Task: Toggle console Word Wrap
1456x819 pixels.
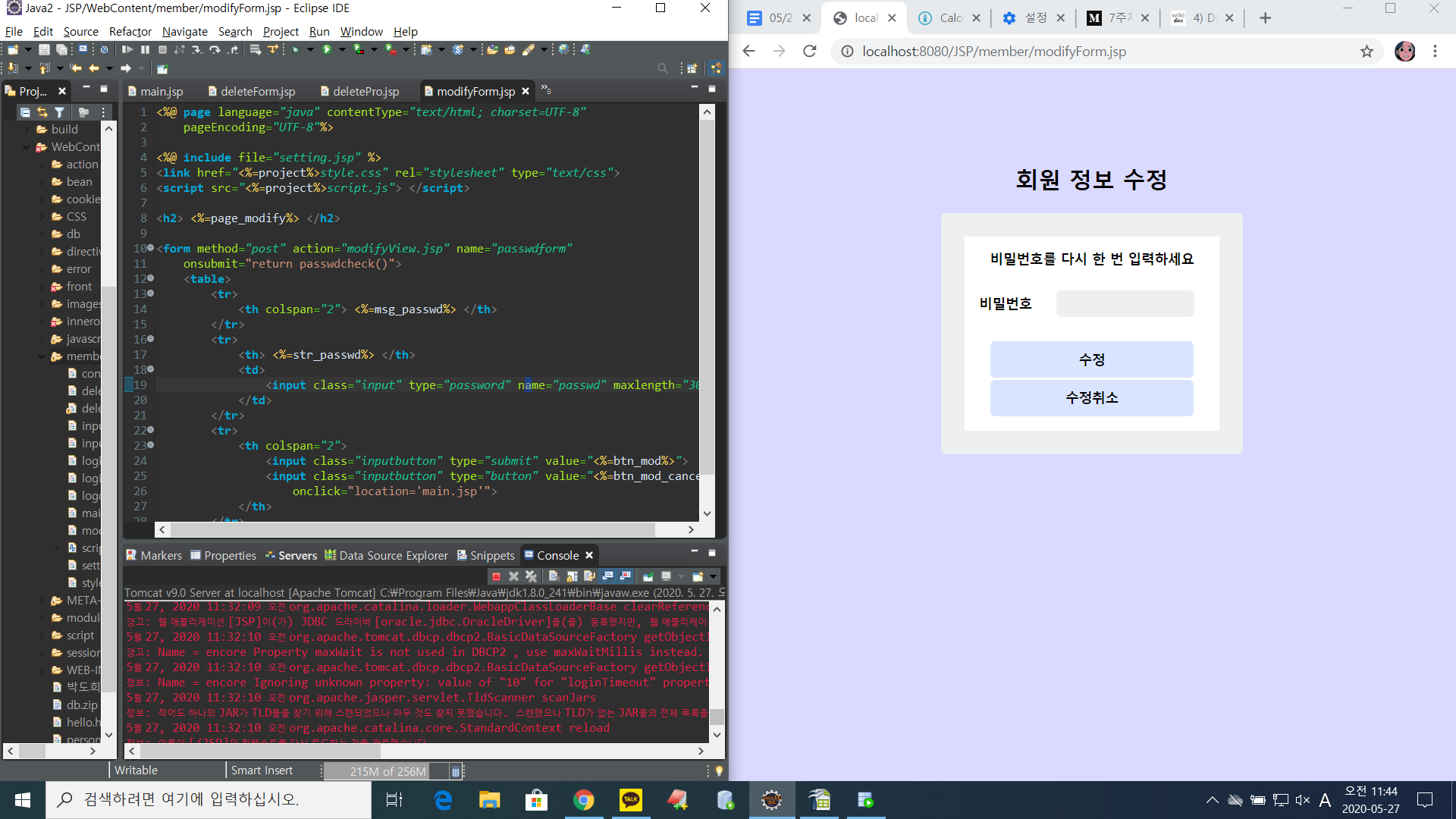Action: pyautogui.click(x=589, y=576)
